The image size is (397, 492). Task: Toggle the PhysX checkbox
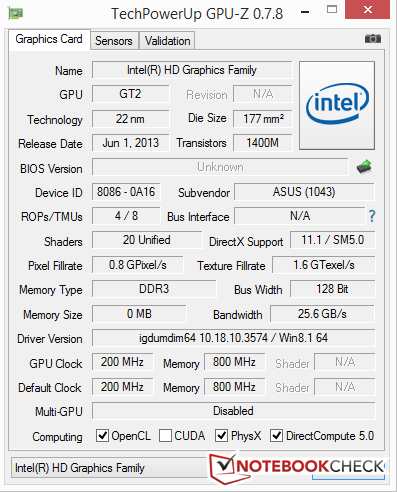[222, 436]
